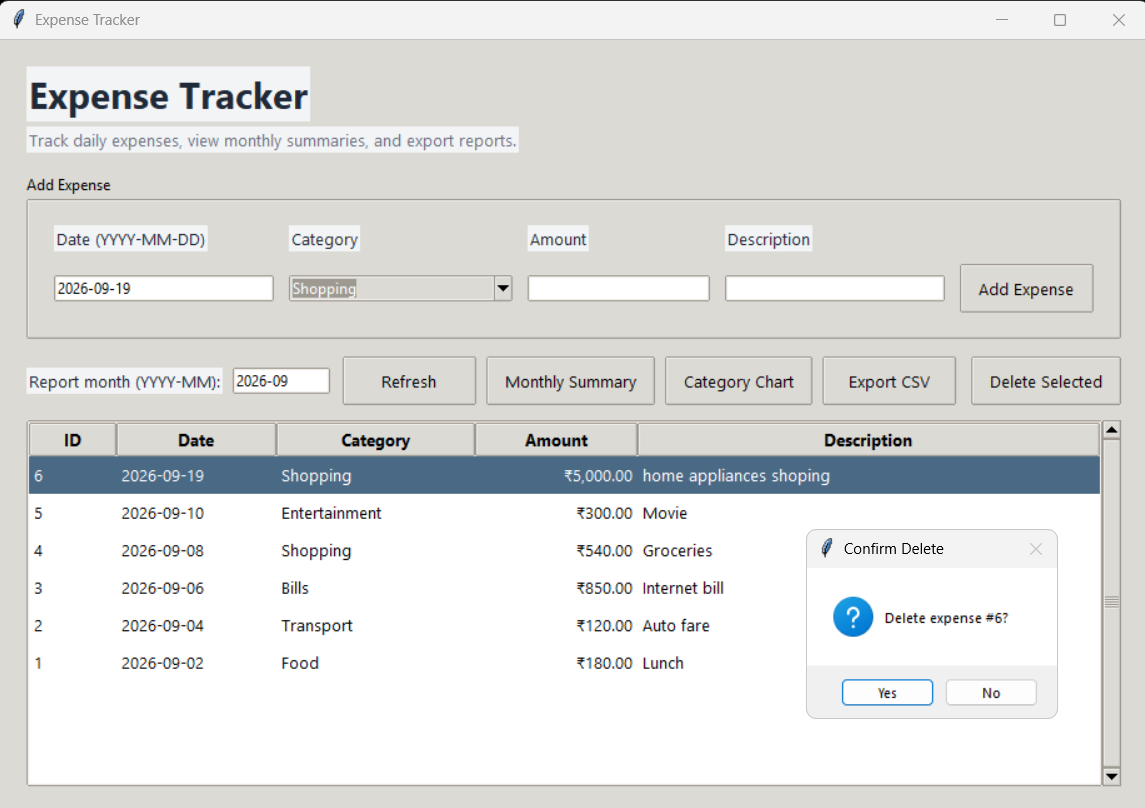Click Export CSV button

click(x=889, y=381)
